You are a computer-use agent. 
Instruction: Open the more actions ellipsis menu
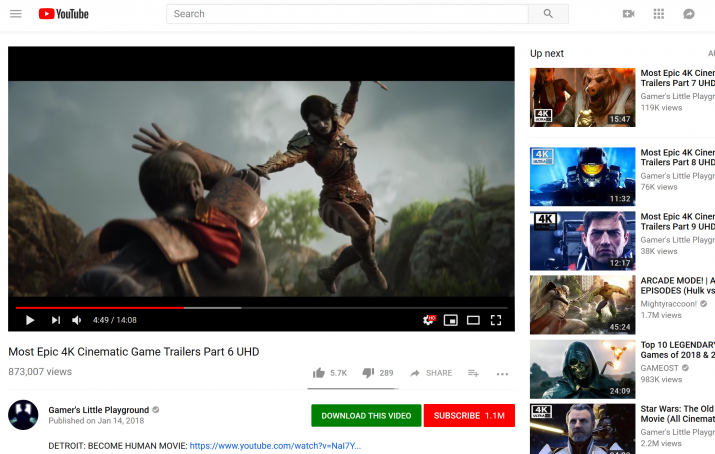click(x=502, y=374)
